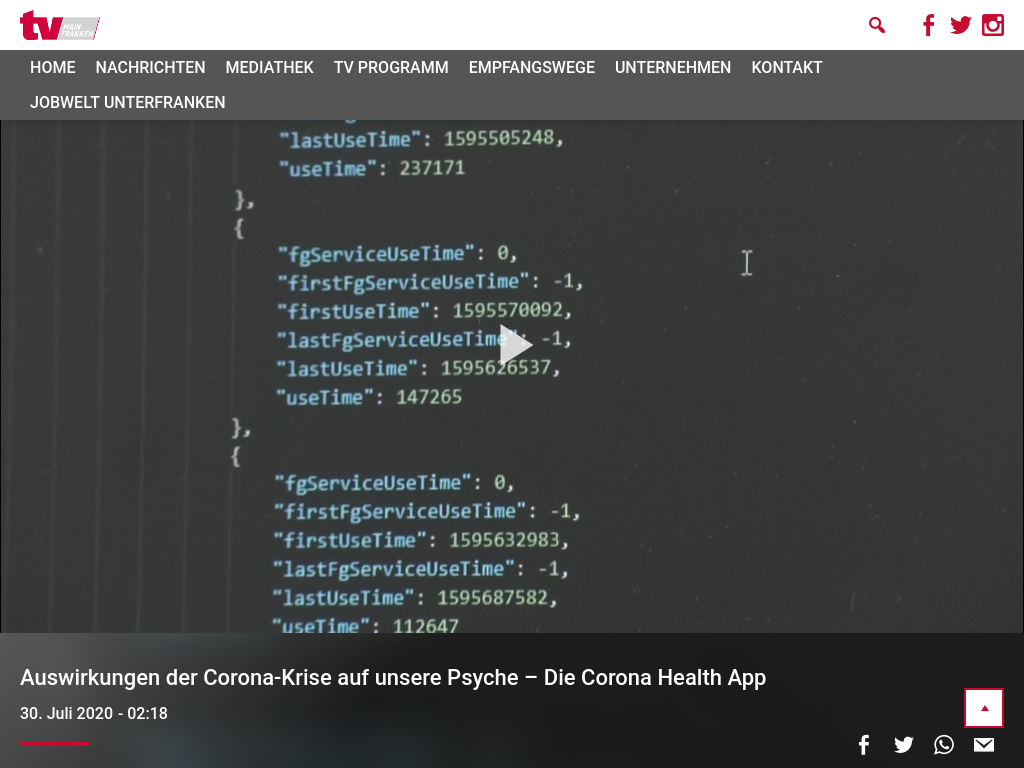Share the video on Twitter
This screenshot has width=1024, height=768.
[904, 744]
